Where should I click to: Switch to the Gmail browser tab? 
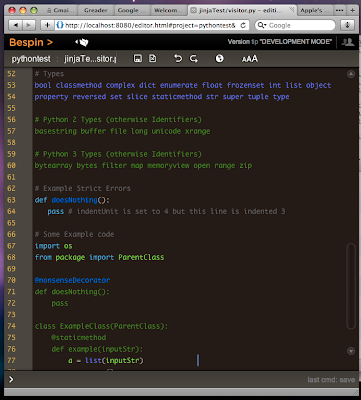point(61,10)
